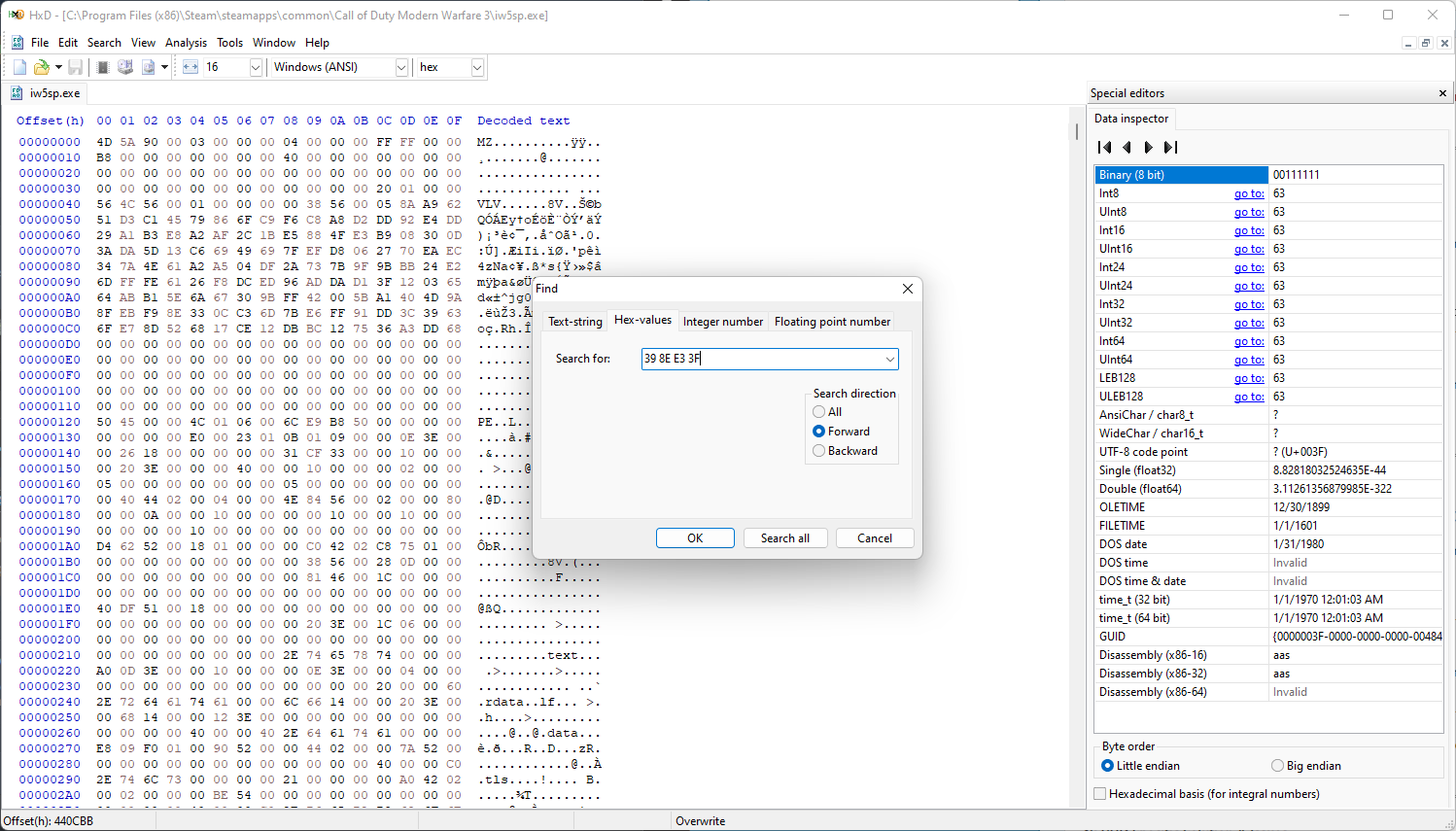This screenshot has height=831, width=1456.
Task: Click the Open disk toolbar icon
Action: 125,67
